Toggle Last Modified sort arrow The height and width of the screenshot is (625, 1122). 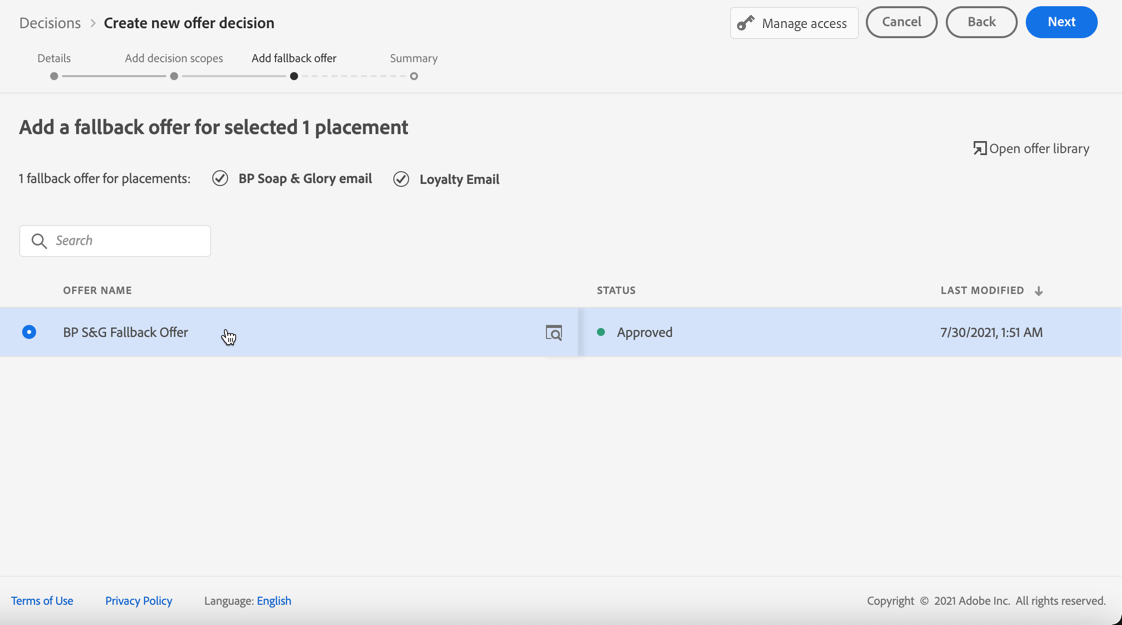pyautogui.click(x=1039, y=291)
